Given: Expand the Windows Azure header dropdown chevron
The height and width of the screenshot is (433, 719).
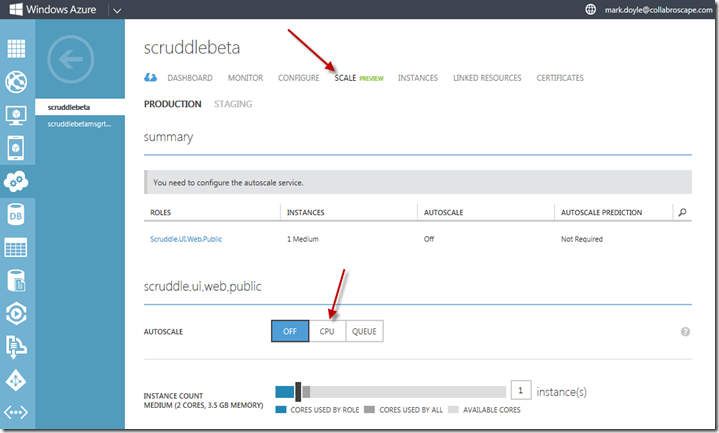Looking at the screenshot, I should [x=117, y=10].
